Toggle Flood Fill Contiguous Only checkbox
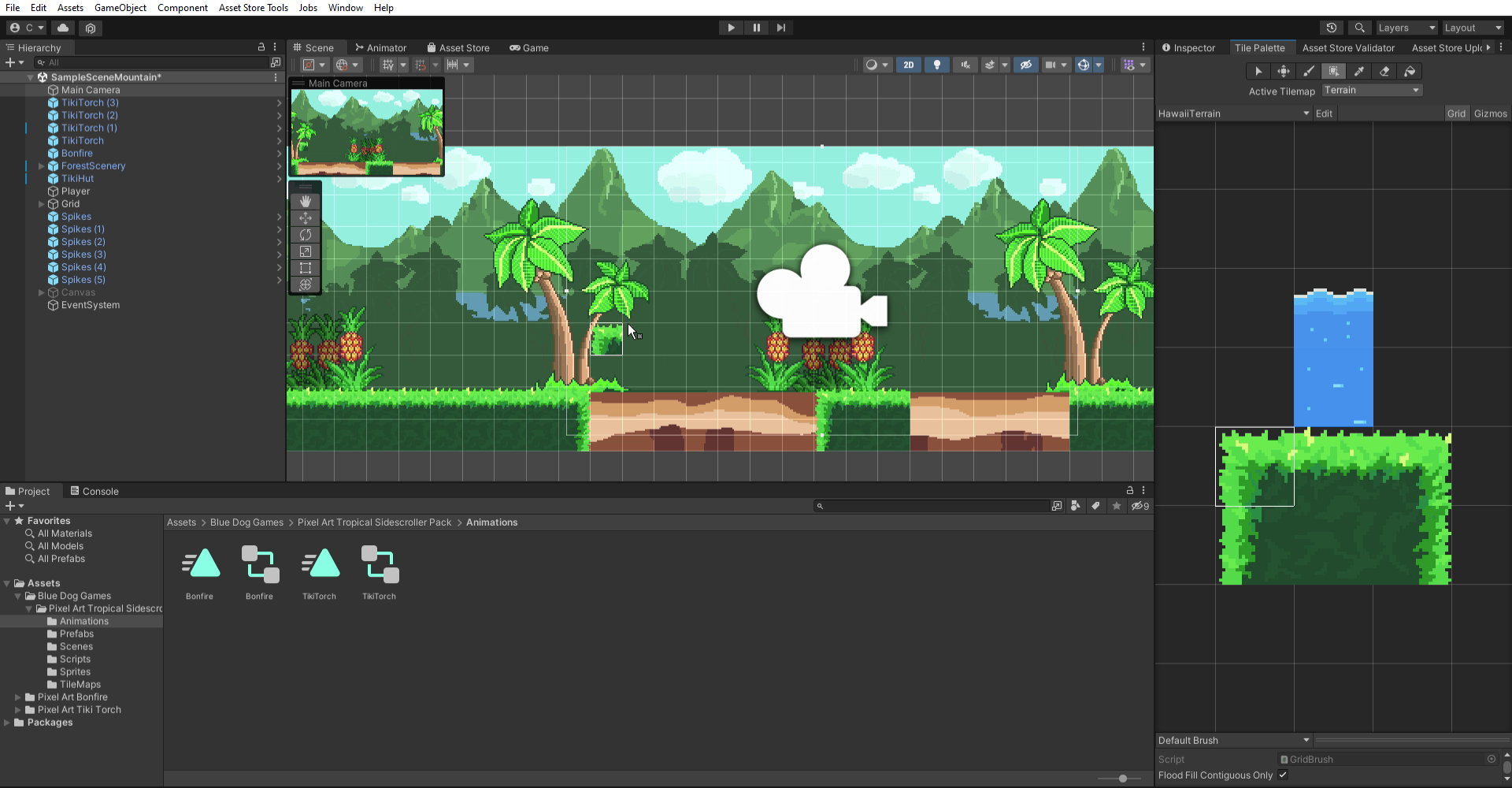The width and height of the screenshot is (1512, 788). (x=1283, y=775)
